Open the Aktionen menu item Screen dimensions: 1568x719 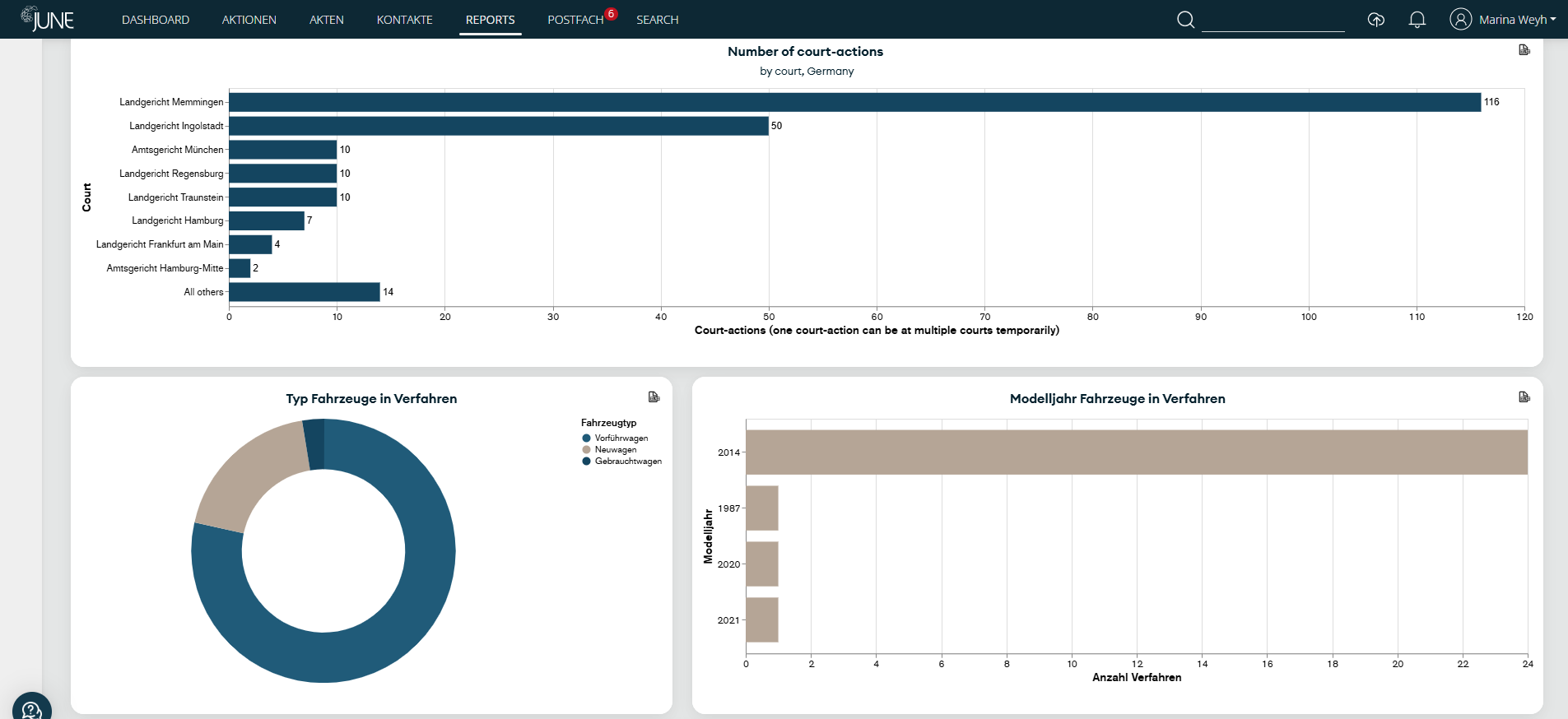[x=249, y=20]
